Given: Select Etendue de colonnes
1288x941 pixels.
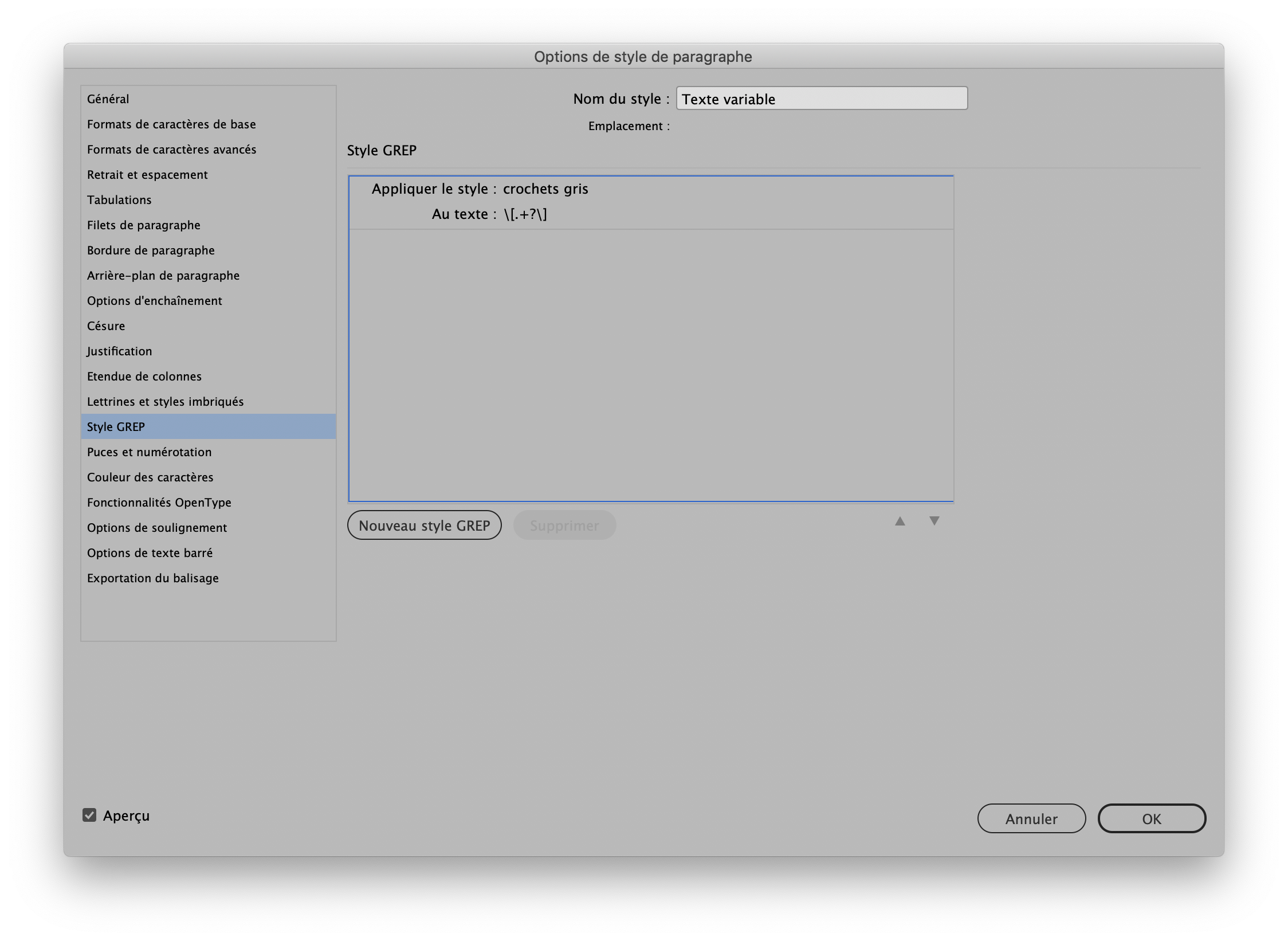Looking at the screenshot, I should [x=209, y=376].
